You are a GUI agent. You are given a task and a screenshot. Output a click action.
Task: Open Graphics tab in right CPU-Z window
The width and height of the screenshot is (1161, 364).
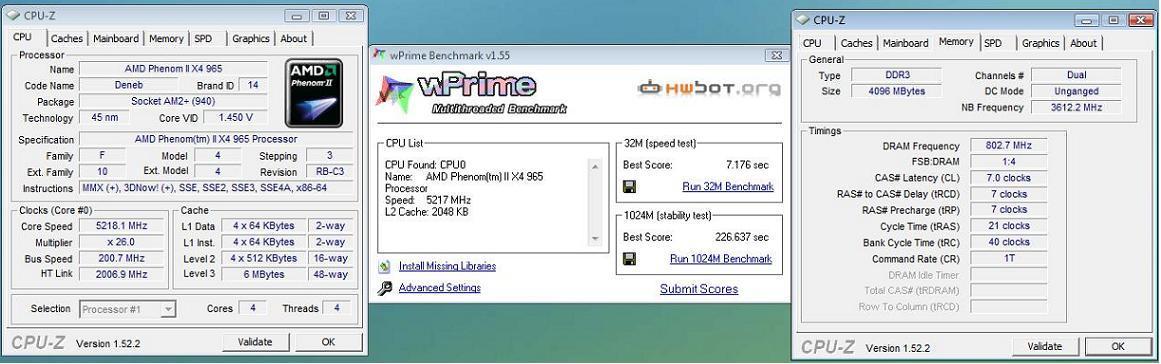[x=1041, y=43]
